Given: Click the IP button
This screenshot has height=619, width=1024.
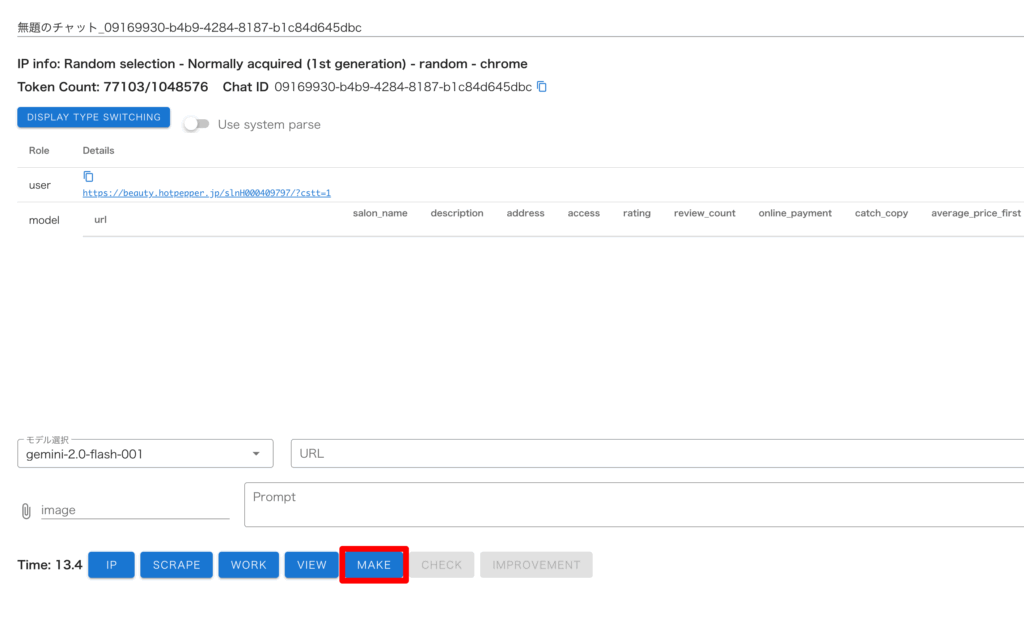Looking at the screenshot, I should (x=111, y=565).
